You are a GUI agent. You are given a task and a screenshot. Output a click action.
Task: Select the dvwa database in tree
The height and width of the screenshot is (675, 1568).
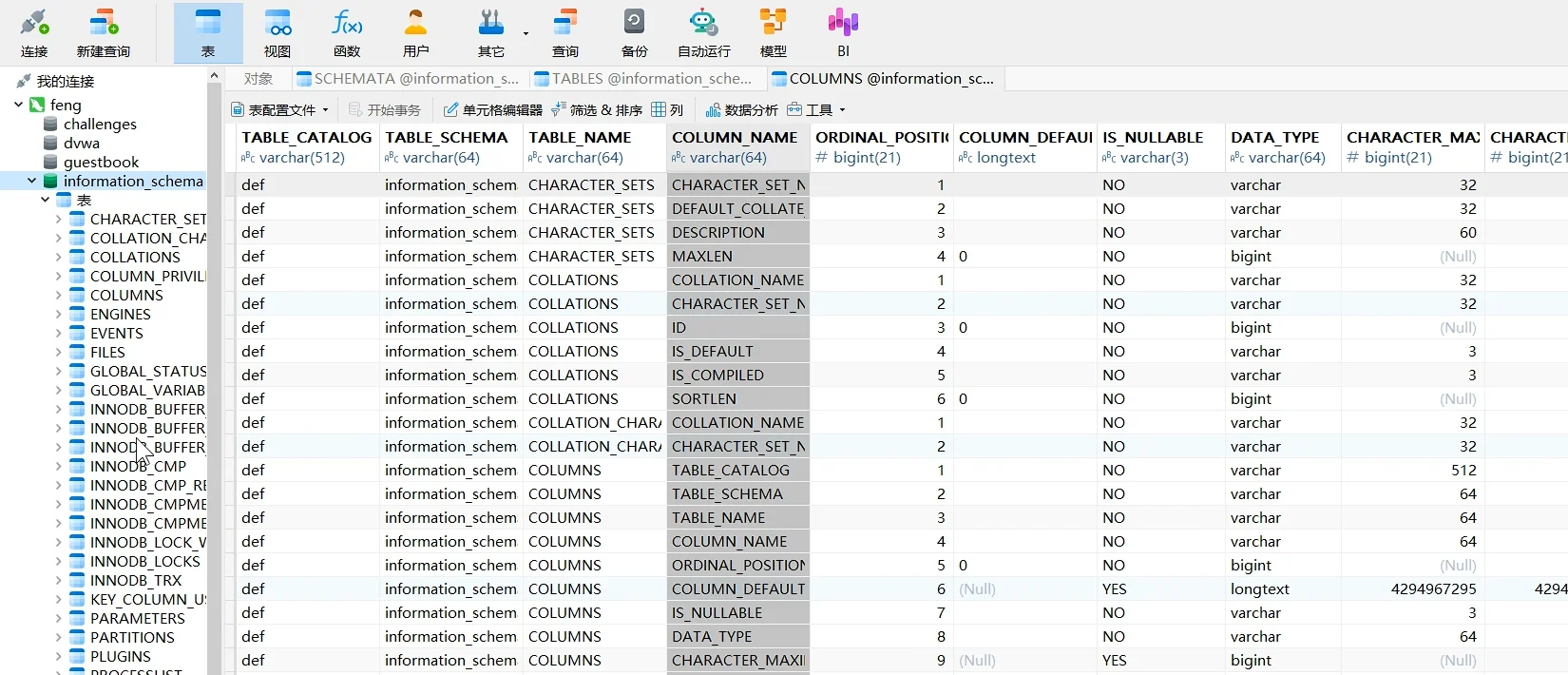tap(82, 143)
